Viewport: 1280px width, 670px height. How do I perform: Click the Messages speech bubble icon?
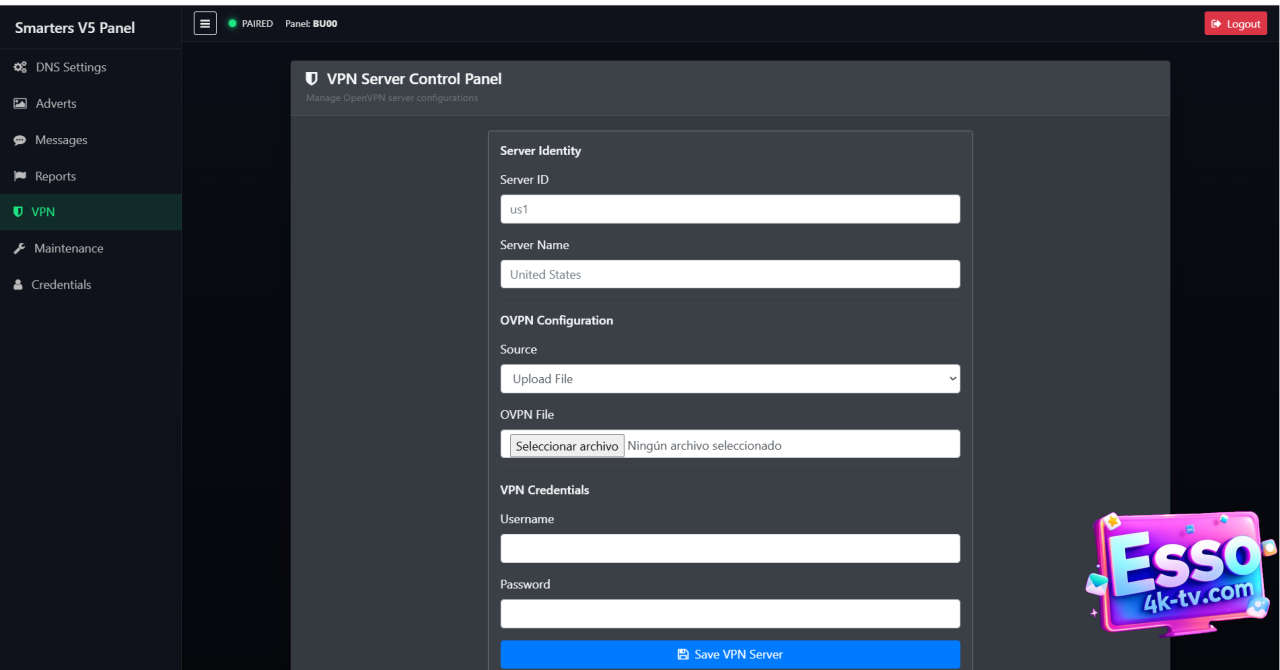(x=20, y=141)
